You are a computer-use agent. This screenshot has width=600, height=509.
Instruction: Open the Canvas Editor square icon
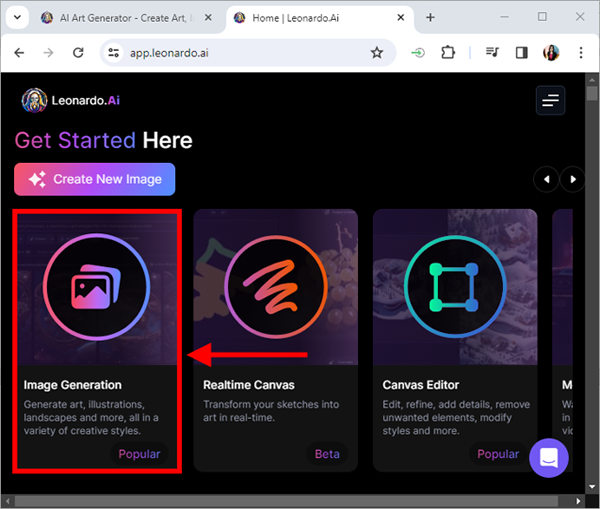point(455,287)
